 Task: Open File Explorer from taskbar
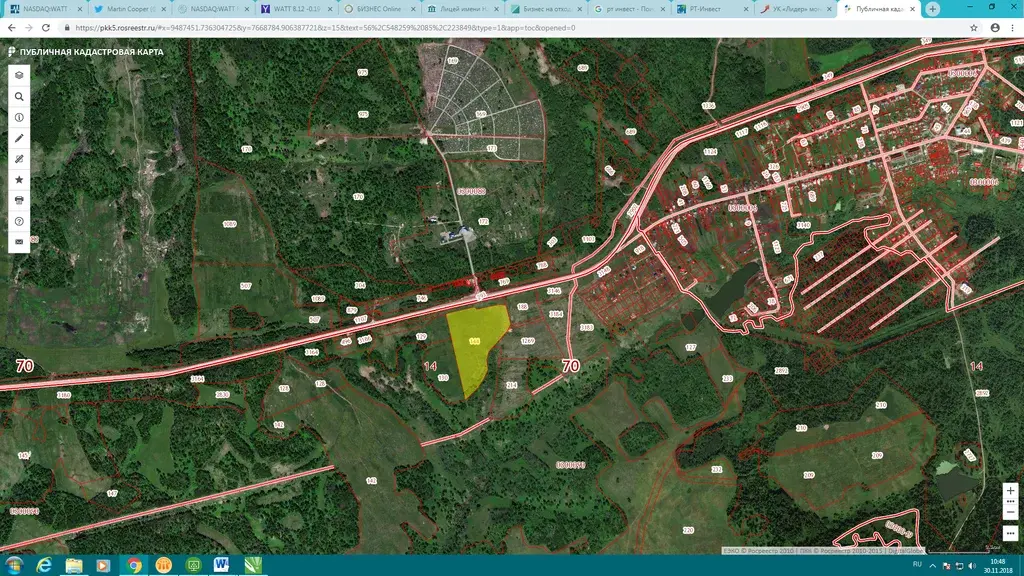coord(74,565)
